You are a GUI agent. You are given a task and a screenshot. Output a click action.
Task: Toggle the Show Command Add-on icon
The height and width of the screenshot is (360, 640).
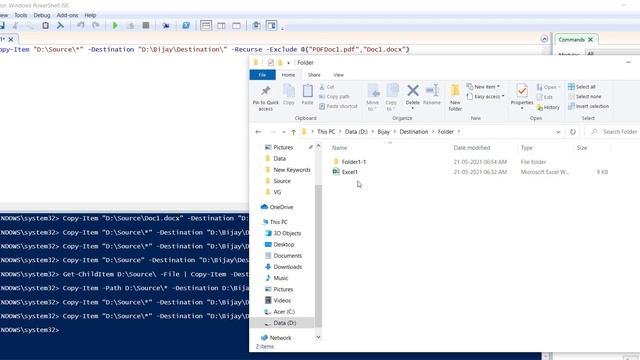271,25
